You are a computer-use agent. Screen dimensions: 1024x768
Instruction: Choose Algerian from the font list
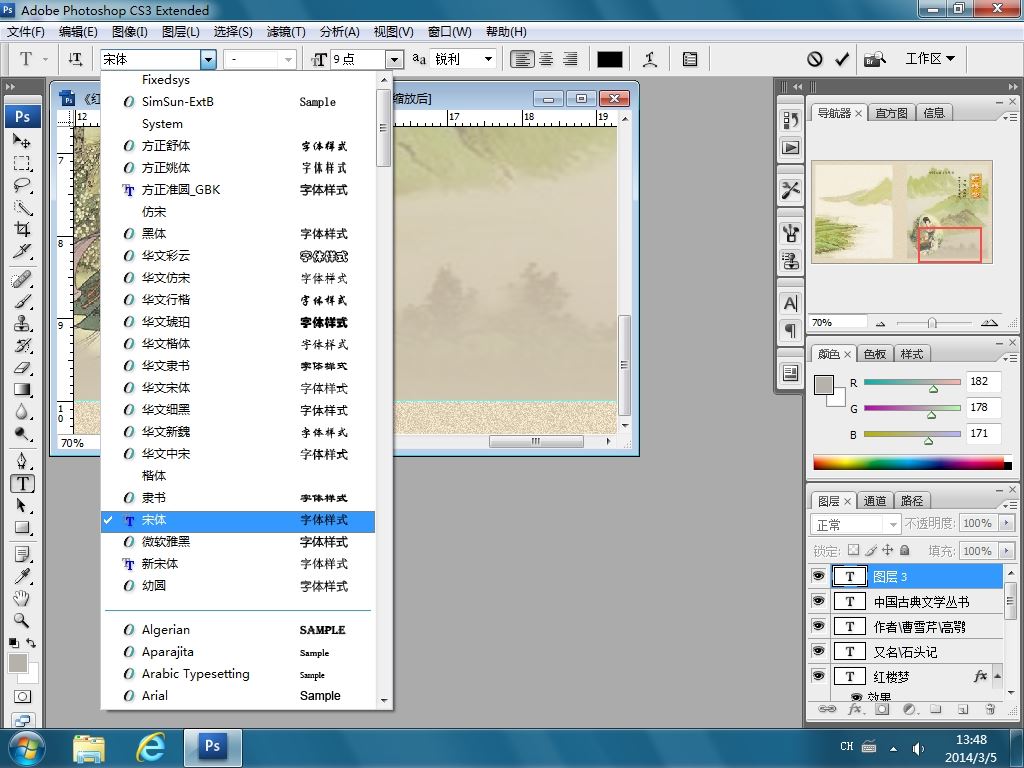[x=238, y=630]
